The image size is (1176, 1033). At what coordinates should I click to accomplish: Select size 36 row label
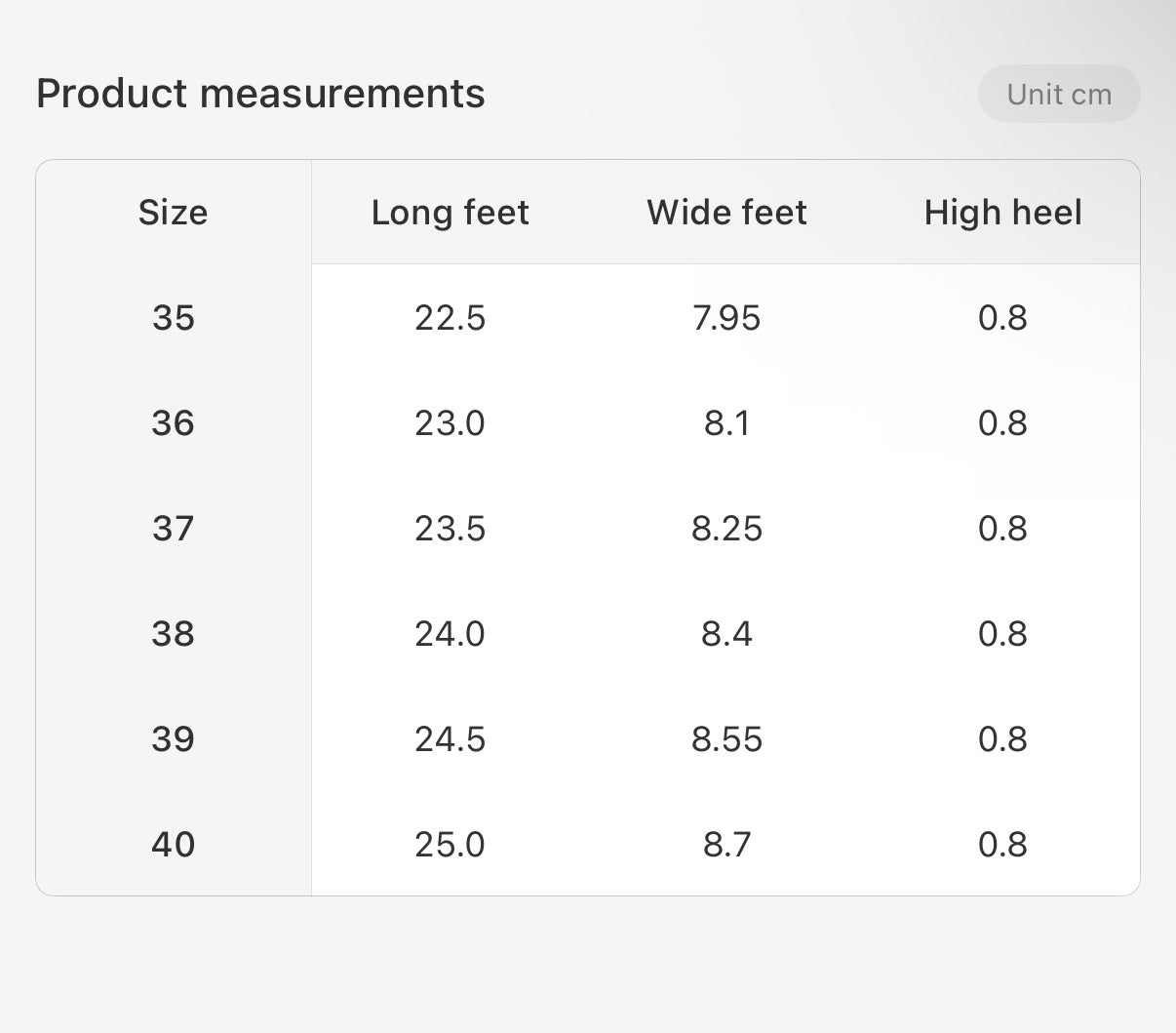(x=174, y=423)
